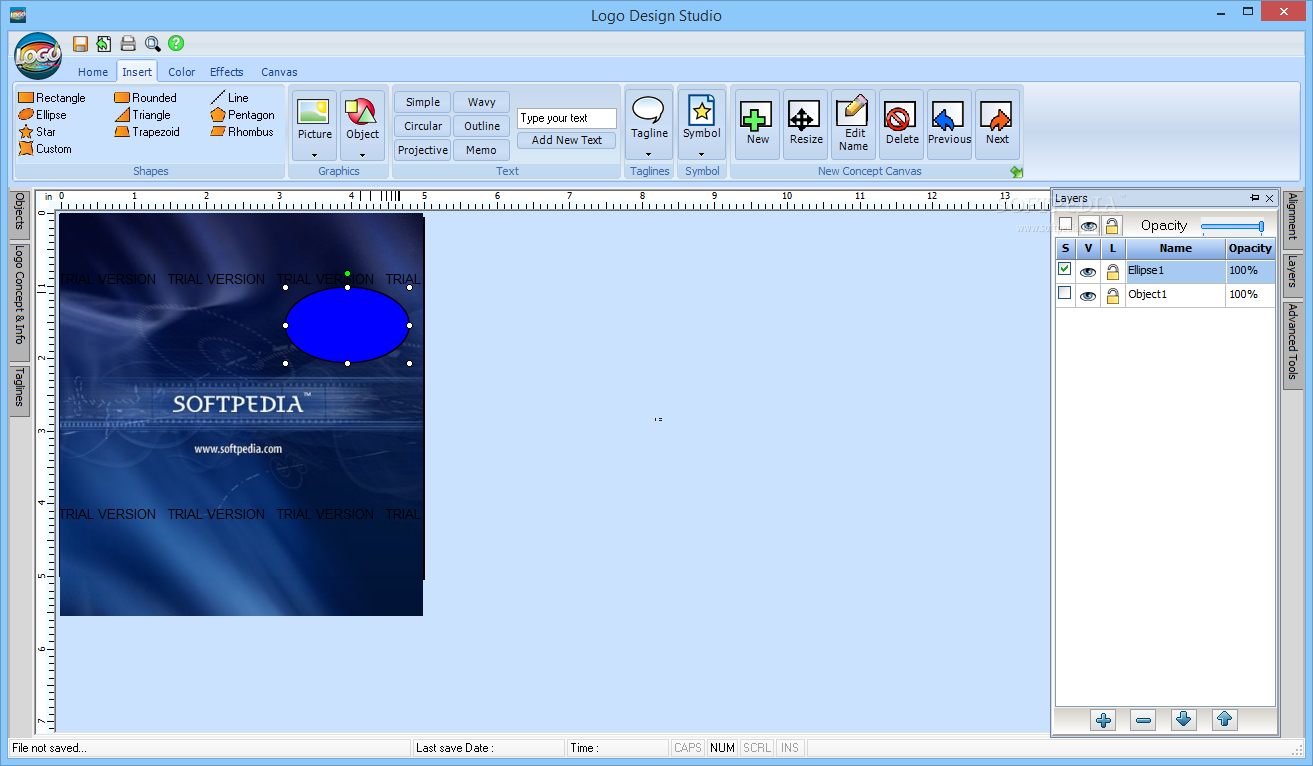The height and width of the screenshot is (766, 1313).
Task: Toggle lock-all button above layer list
Action: click(x=1112, y=226)
